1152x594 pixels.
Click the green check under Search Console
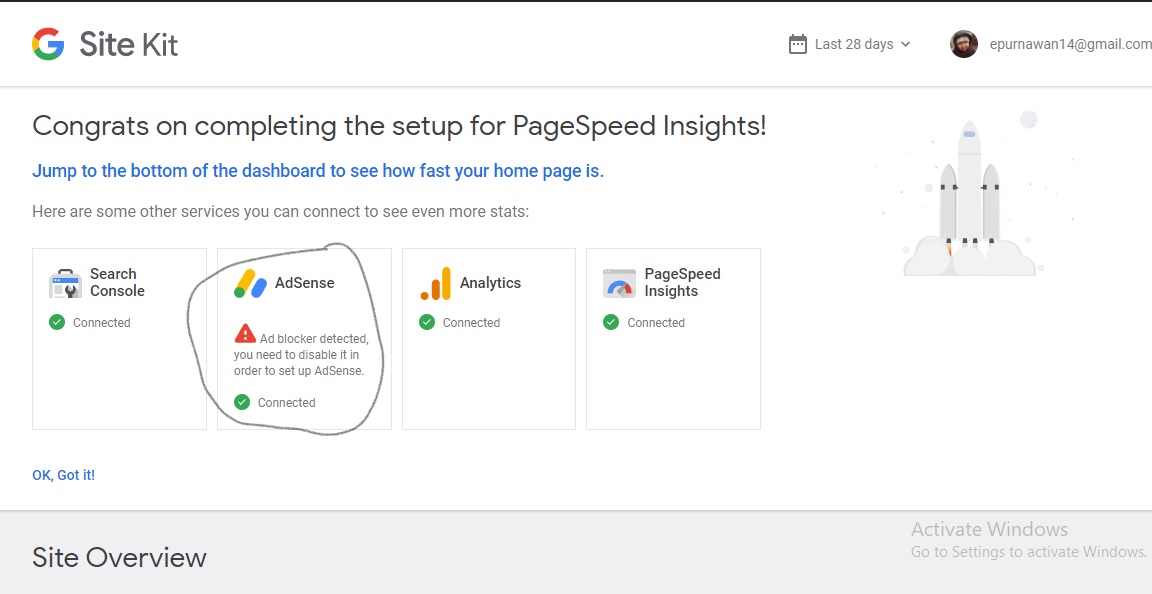(x=57, y=322)
